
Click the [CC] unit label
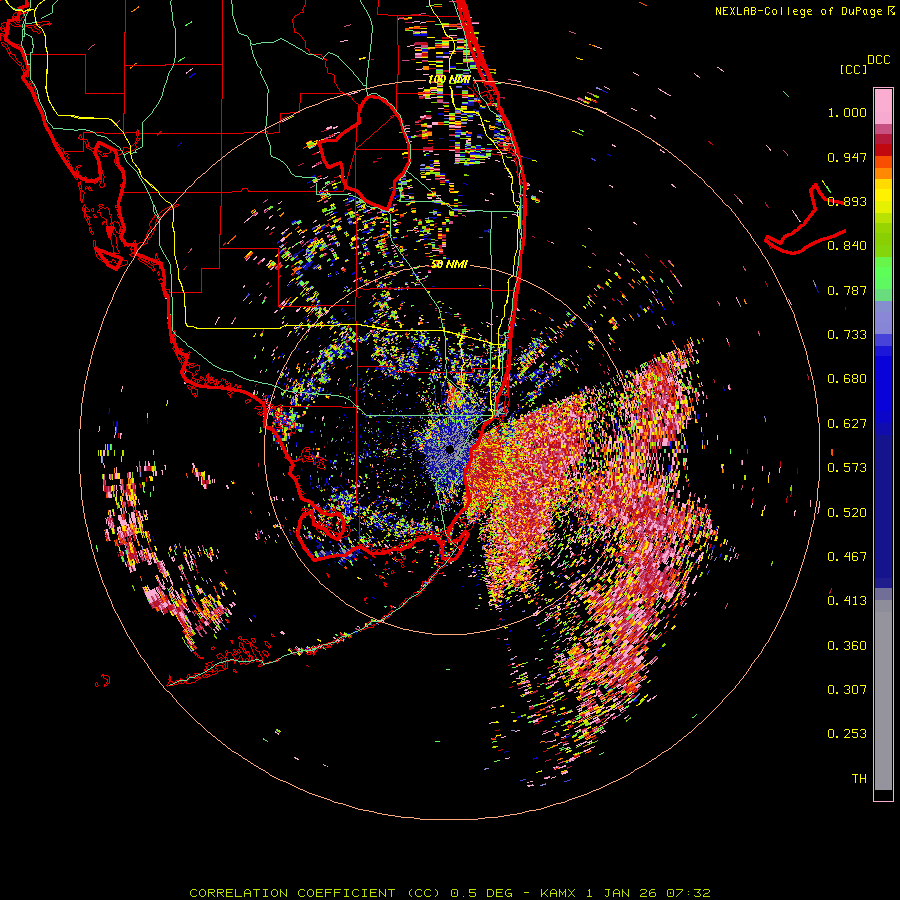(853, 69)
